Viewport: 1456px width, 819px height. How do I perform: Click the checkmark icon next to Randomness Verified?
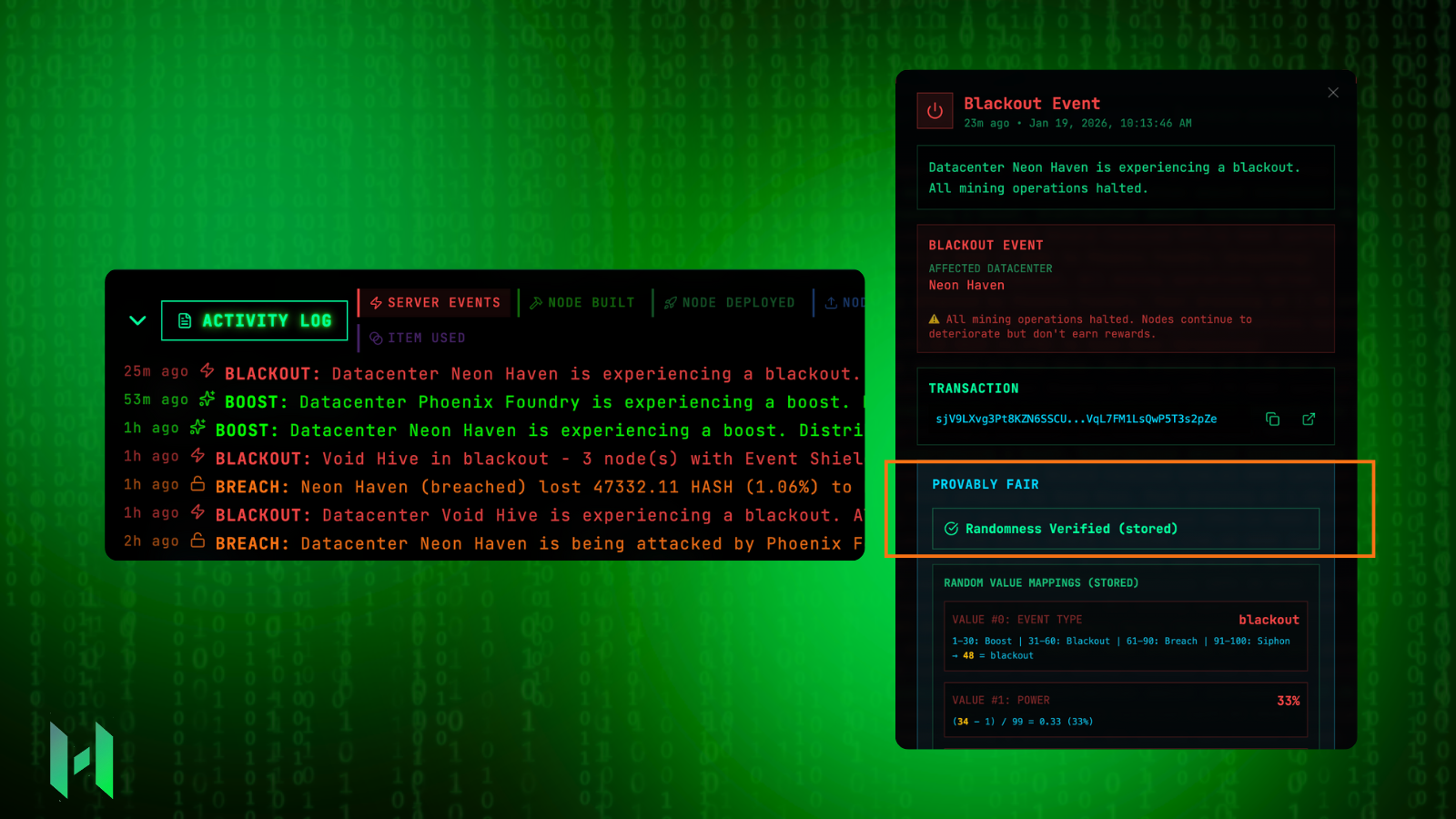(951, 529)
